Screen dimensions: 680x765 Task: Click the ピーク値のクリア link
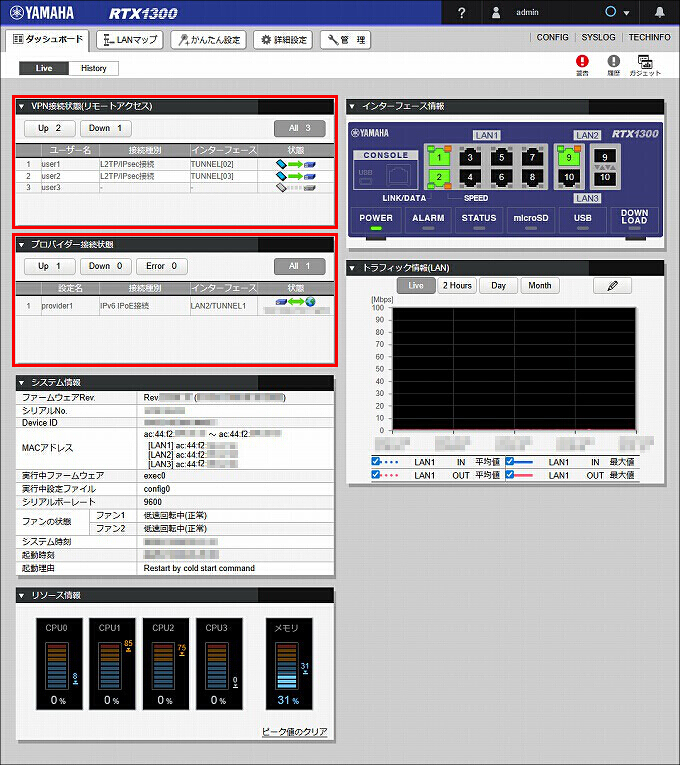click(294, 732)
